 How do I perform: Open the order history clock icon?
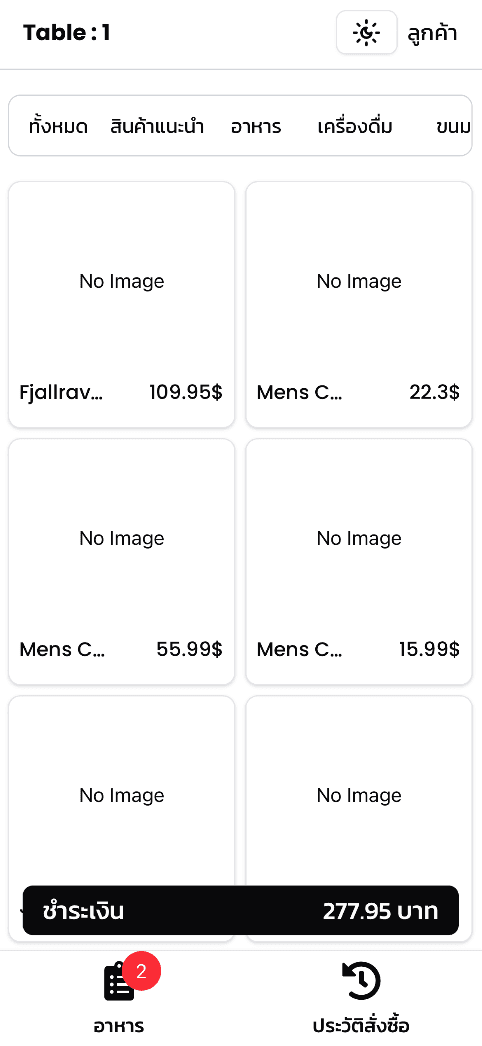(x=361, y=981)
